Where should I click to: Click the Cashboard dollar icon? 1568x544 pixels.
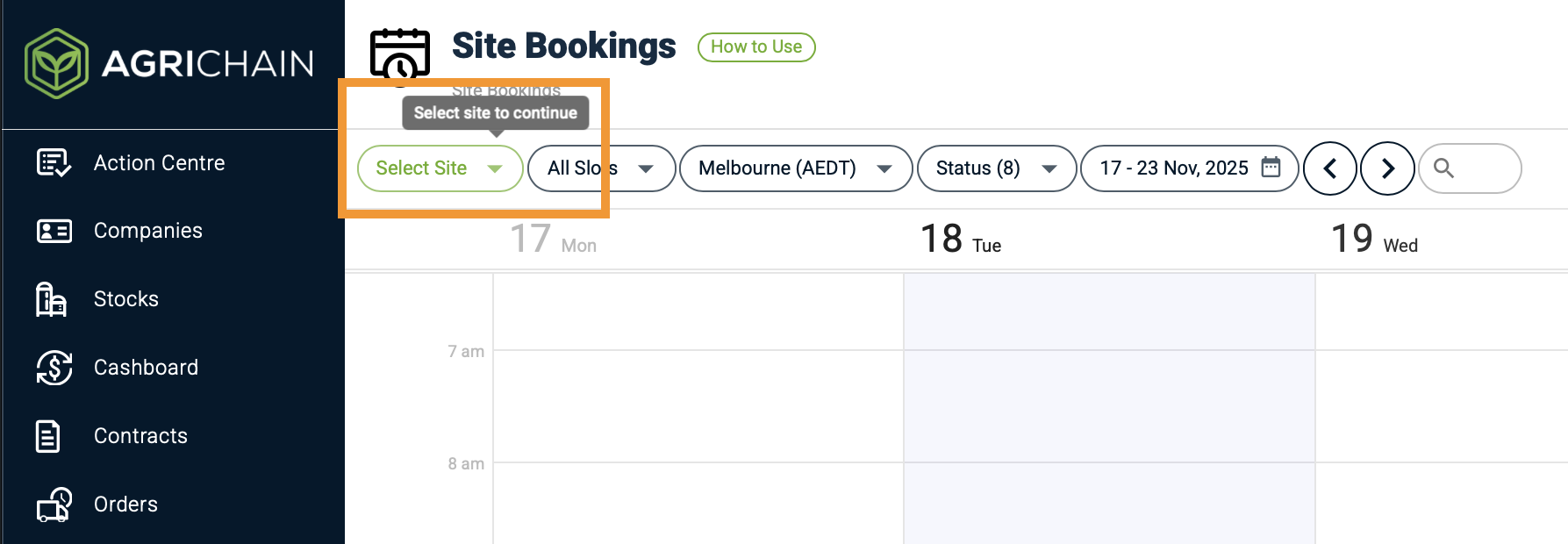[x=54, y=368]
